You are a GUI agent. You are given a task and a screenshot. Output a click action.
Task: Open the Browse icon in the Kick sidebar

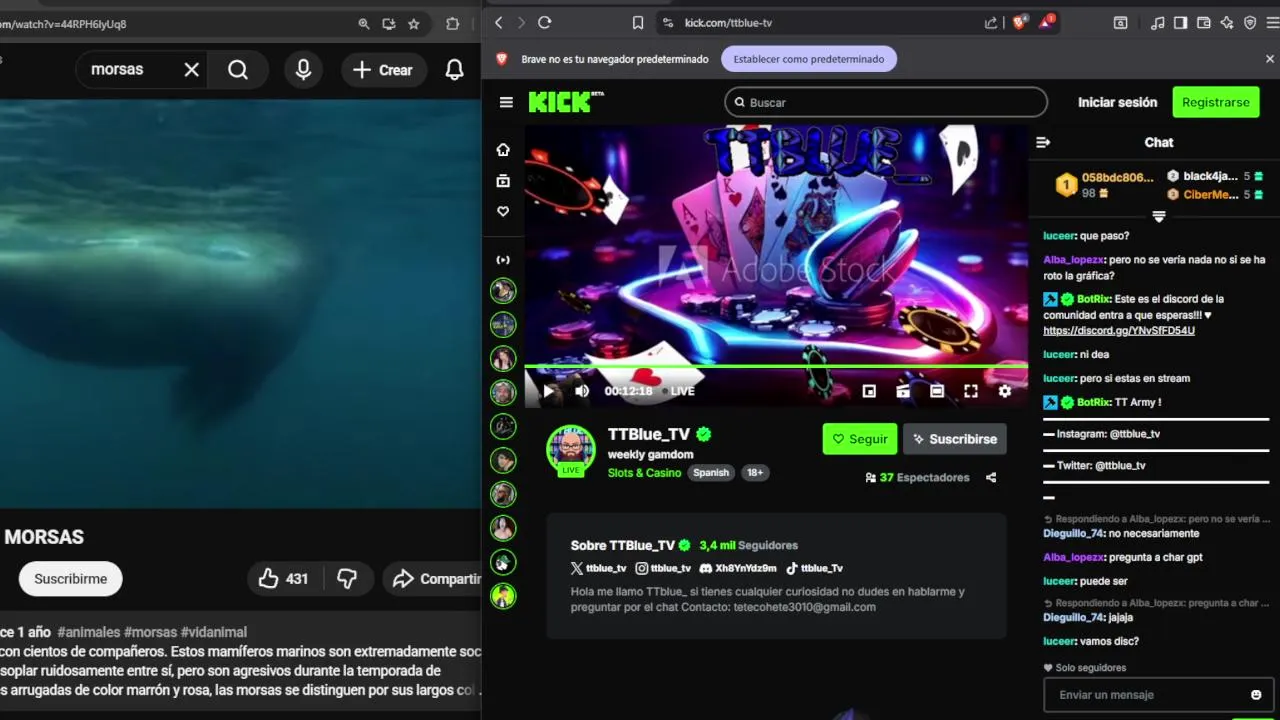(x=503, y=181)
